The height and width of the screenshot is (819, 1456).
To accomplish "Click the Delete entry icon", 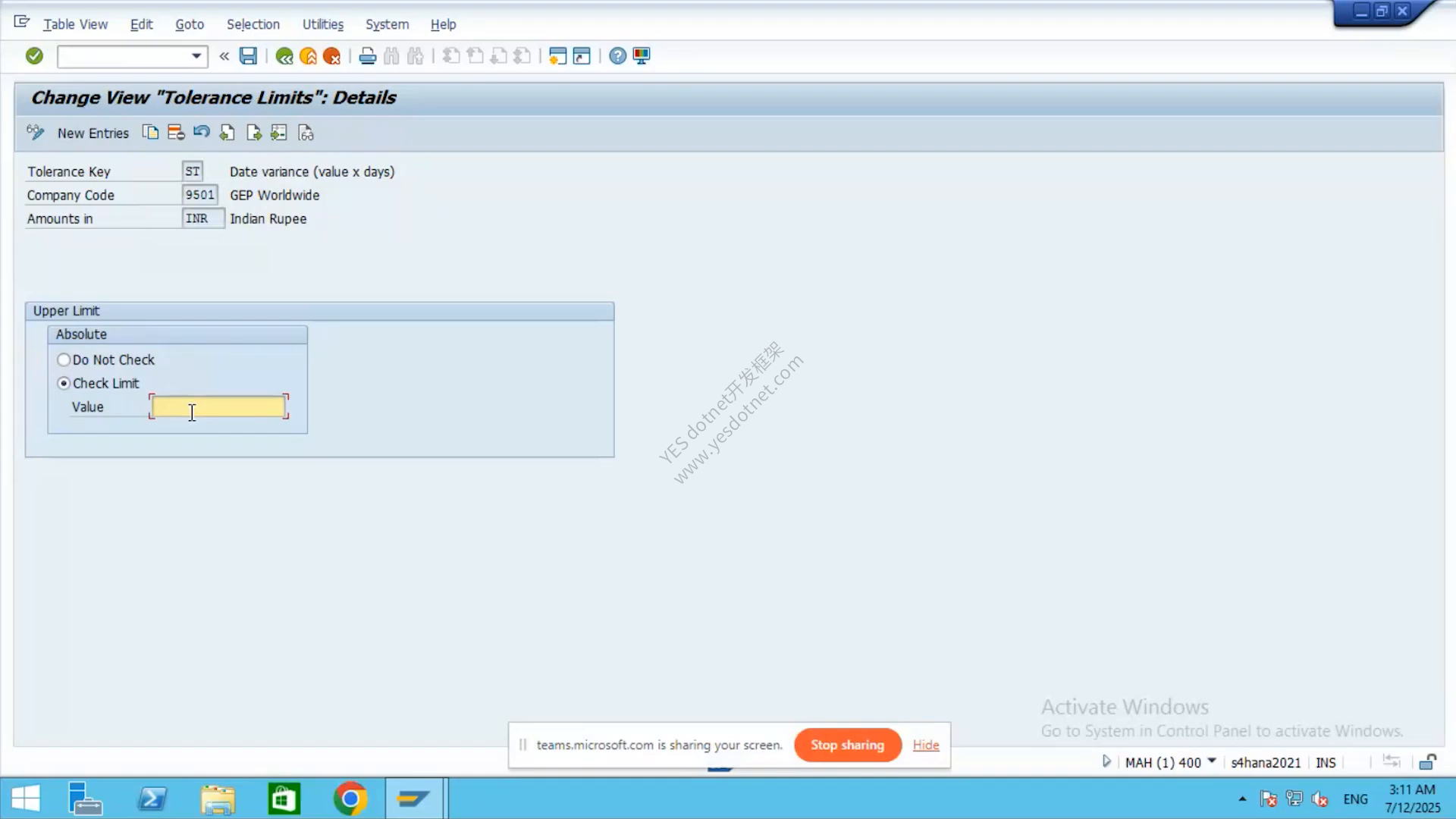I will pos(176,133).
